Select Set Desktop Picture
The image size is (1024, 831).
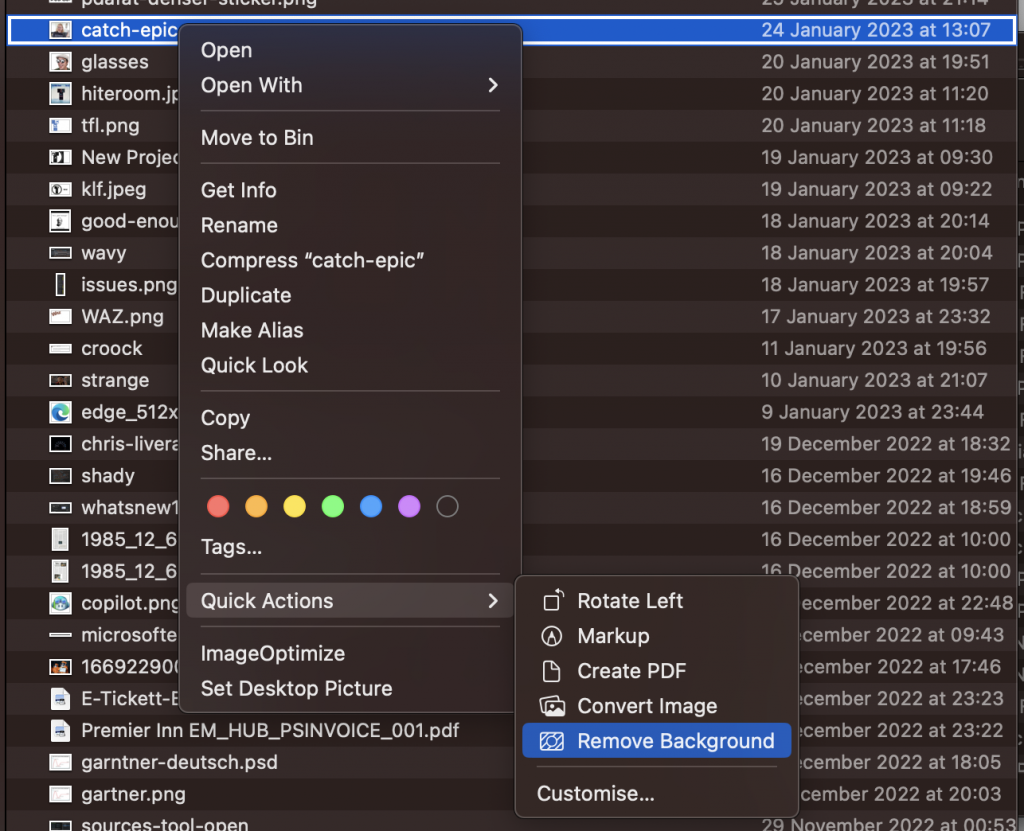coord(296,689)
